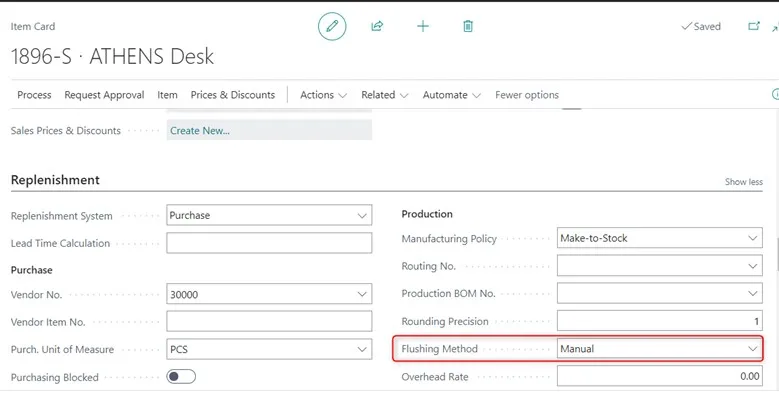
Task: Click Fewer options
Action: 527,95
